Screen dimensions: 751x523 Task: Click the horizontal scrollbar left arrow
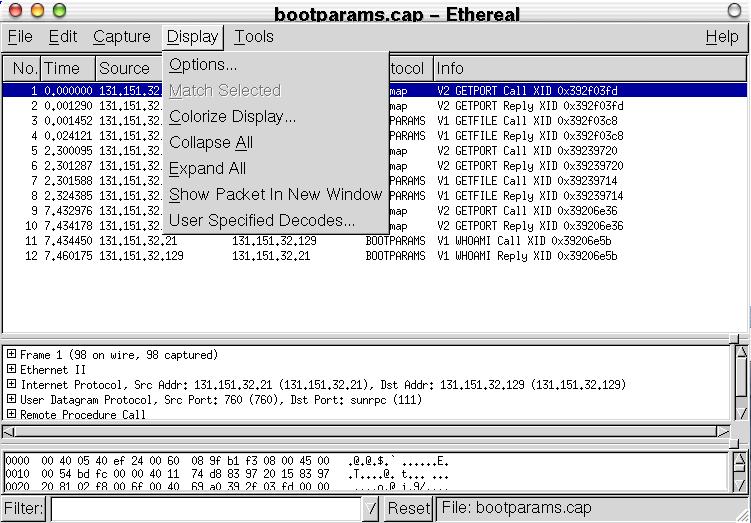(8, 432)
